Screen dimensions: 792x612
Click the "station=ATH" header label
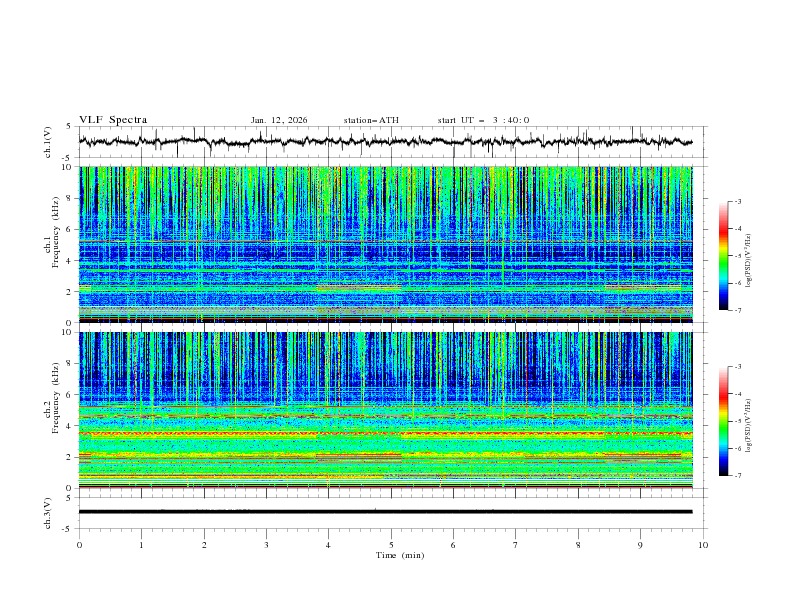(x=371, y=120)
